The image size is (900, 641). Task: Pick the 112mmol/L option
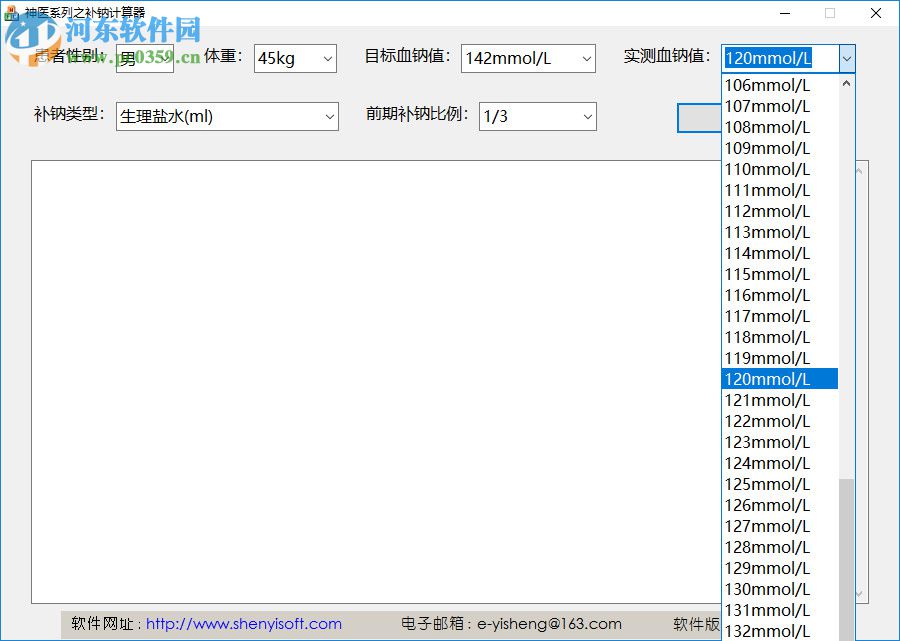coord(779,211)
